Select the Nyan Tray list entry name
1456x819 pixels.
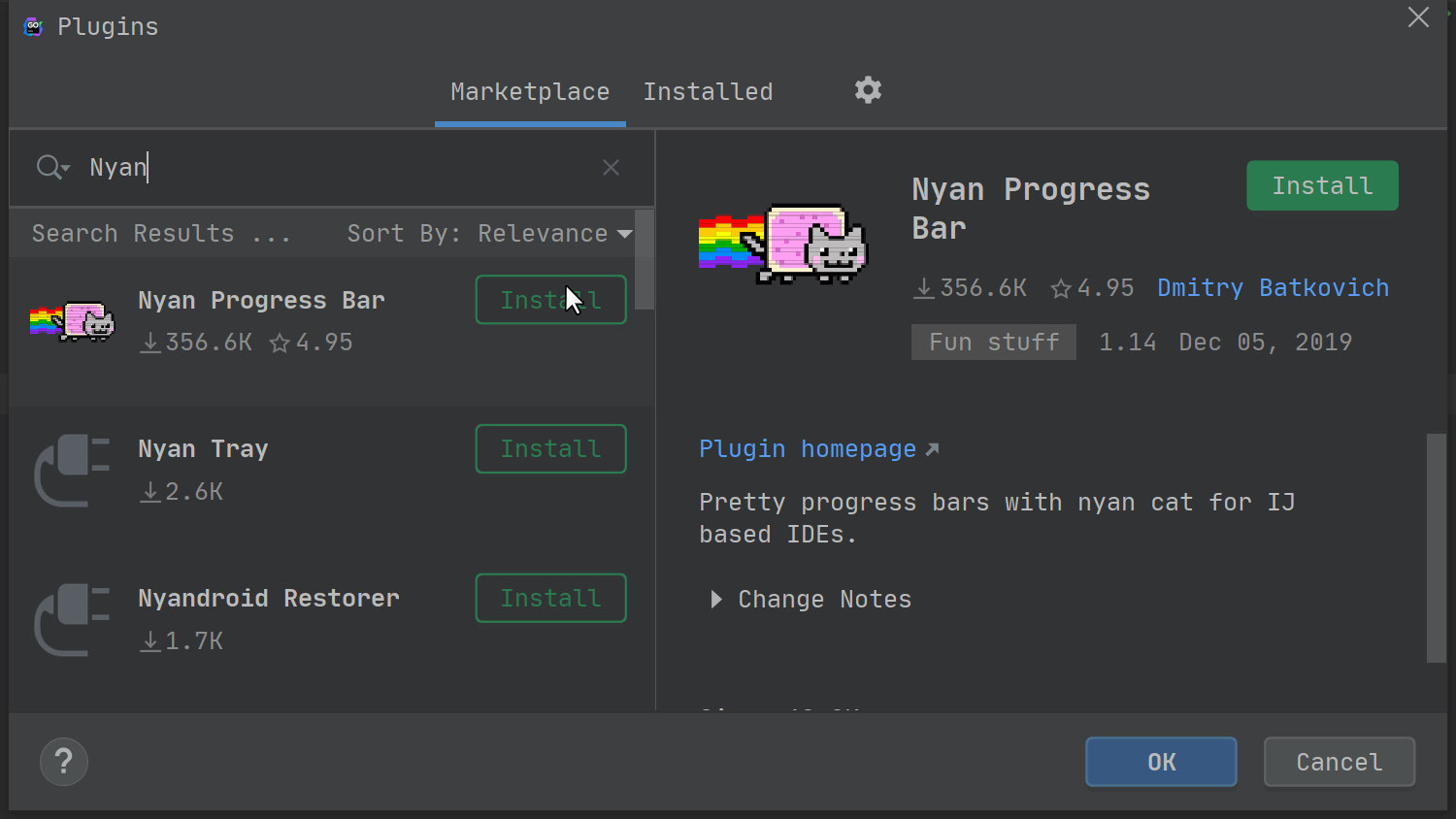point(203,449)
